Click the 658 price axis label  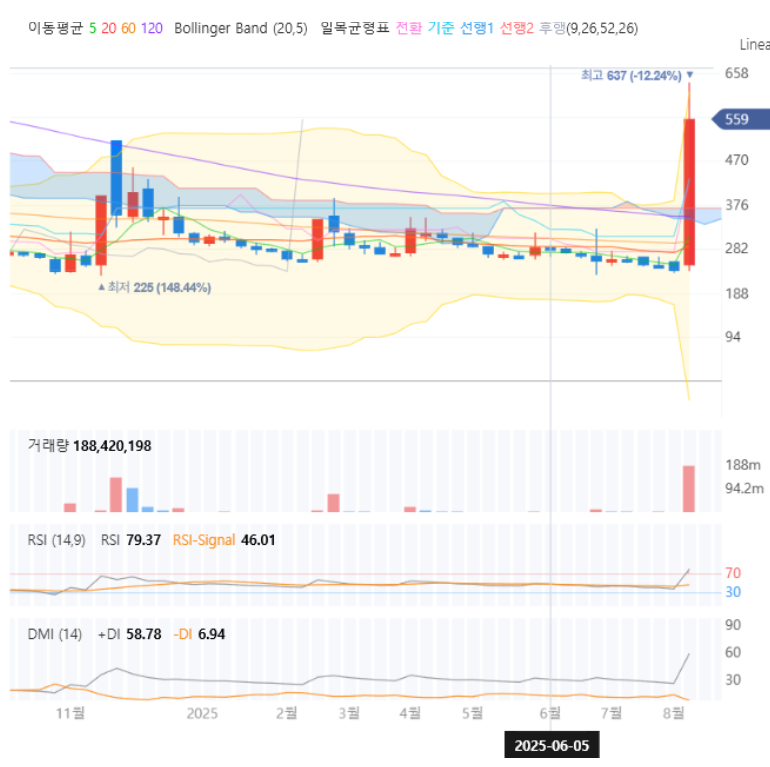737,73
